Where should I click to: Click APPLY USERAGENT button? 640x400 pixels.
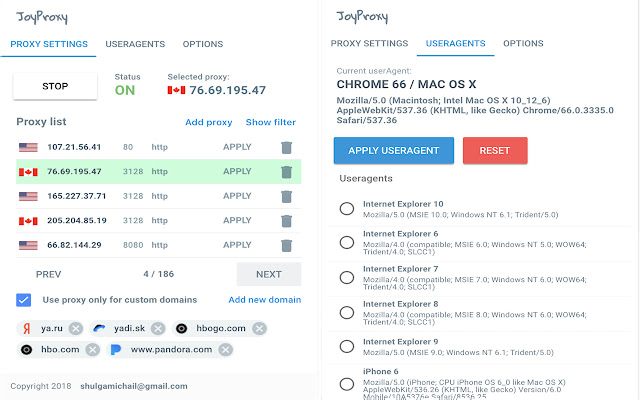point(394,151)
